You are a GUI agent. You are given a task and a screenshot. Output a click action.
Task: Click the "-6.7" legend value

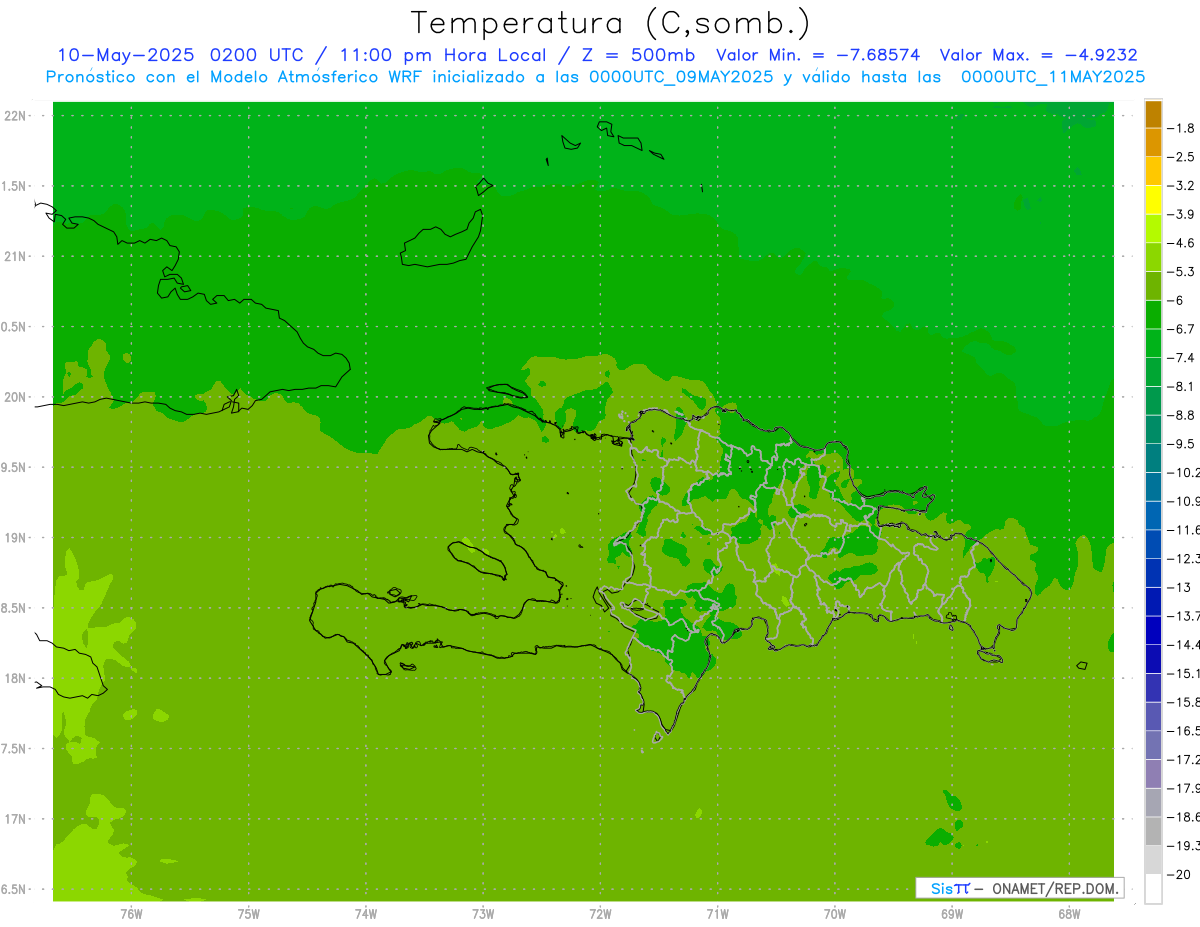[1181, 329]
